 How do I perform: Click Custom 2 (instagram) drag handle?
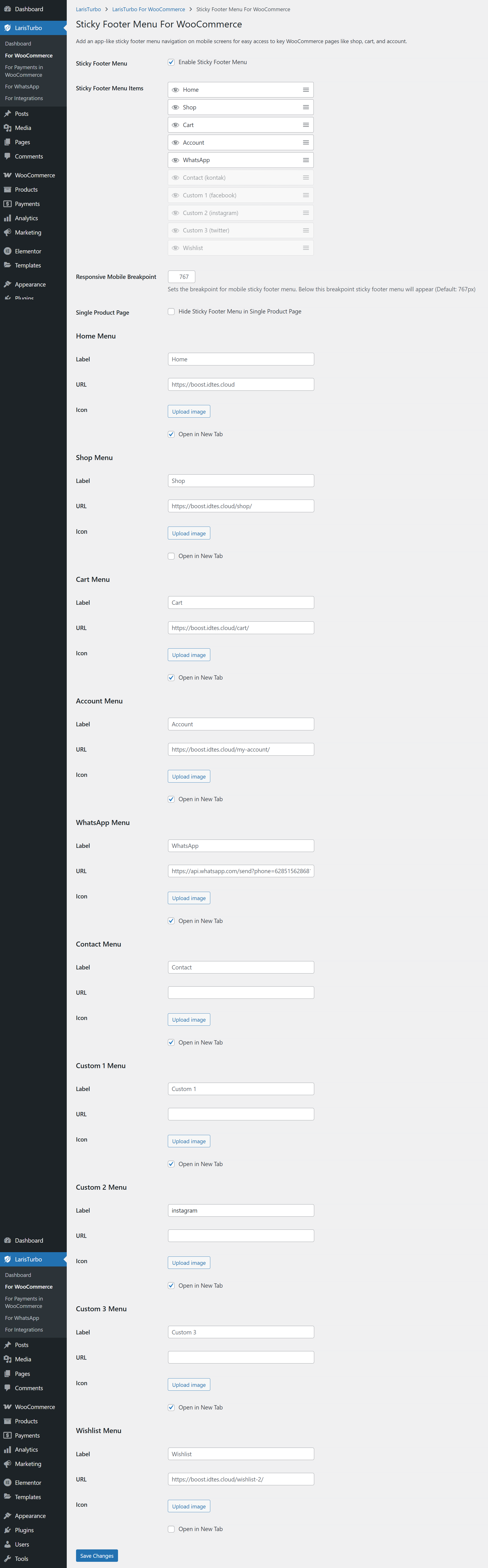[305, 213]
